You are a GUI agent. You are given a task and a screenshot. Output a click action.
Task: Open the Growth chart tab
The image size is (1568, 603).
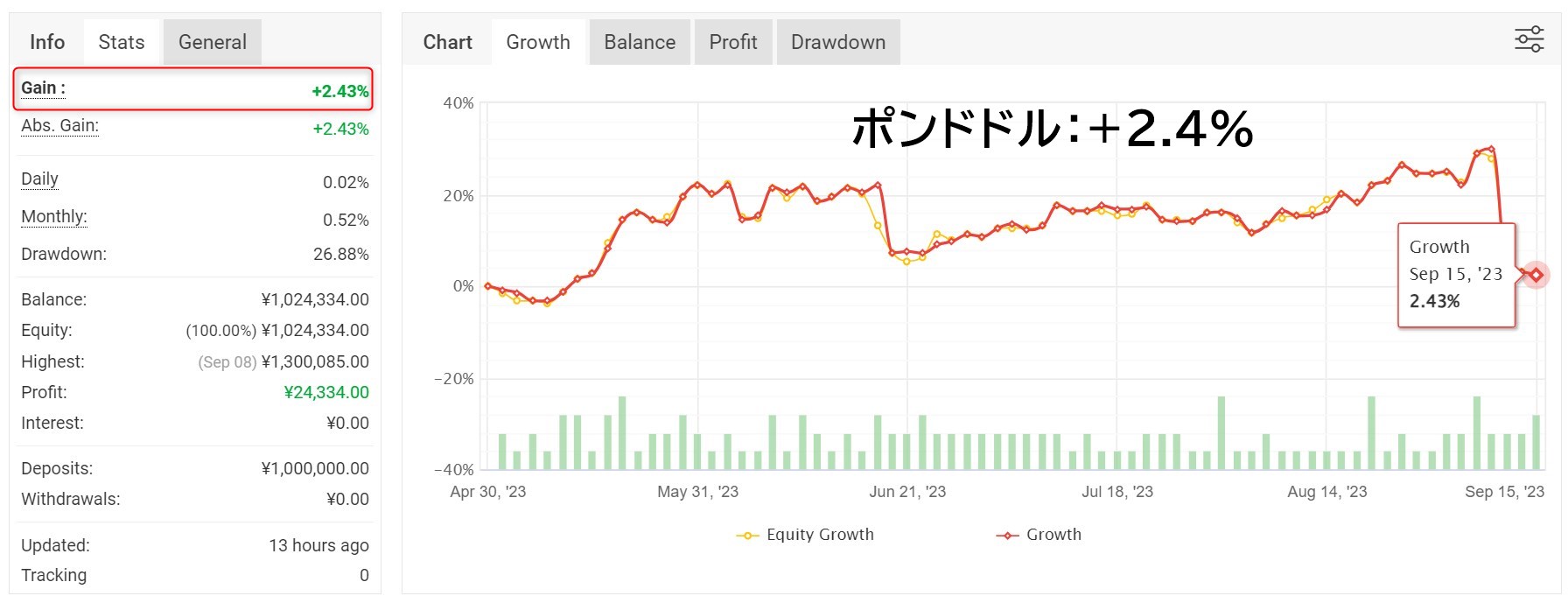pos(538,42)
